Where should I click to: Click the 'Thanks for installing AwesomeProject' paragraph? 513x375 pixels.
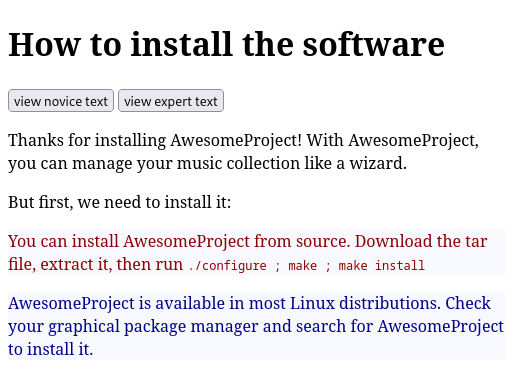coord(243,152)
